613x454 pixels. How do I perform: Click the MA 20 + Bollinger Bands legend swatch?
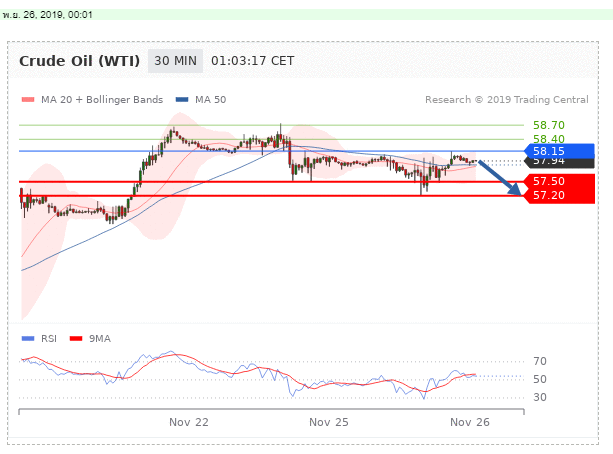27,100
